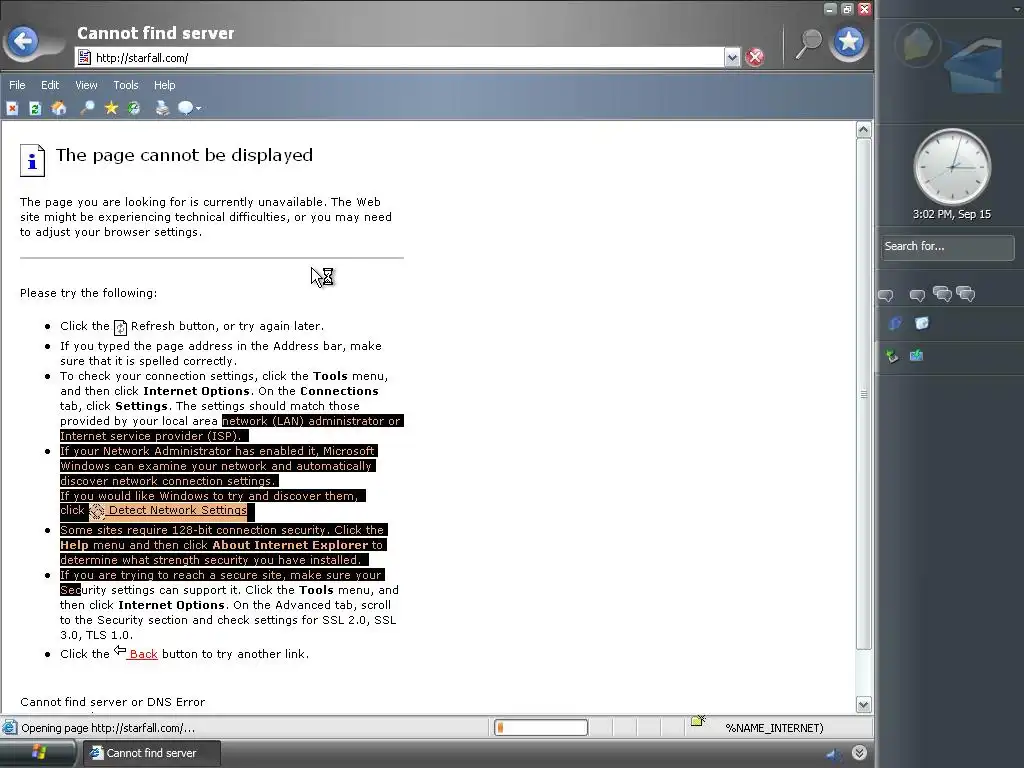
Task: Click the page scrollbar down arrow
Action: (x=863, y=704)
